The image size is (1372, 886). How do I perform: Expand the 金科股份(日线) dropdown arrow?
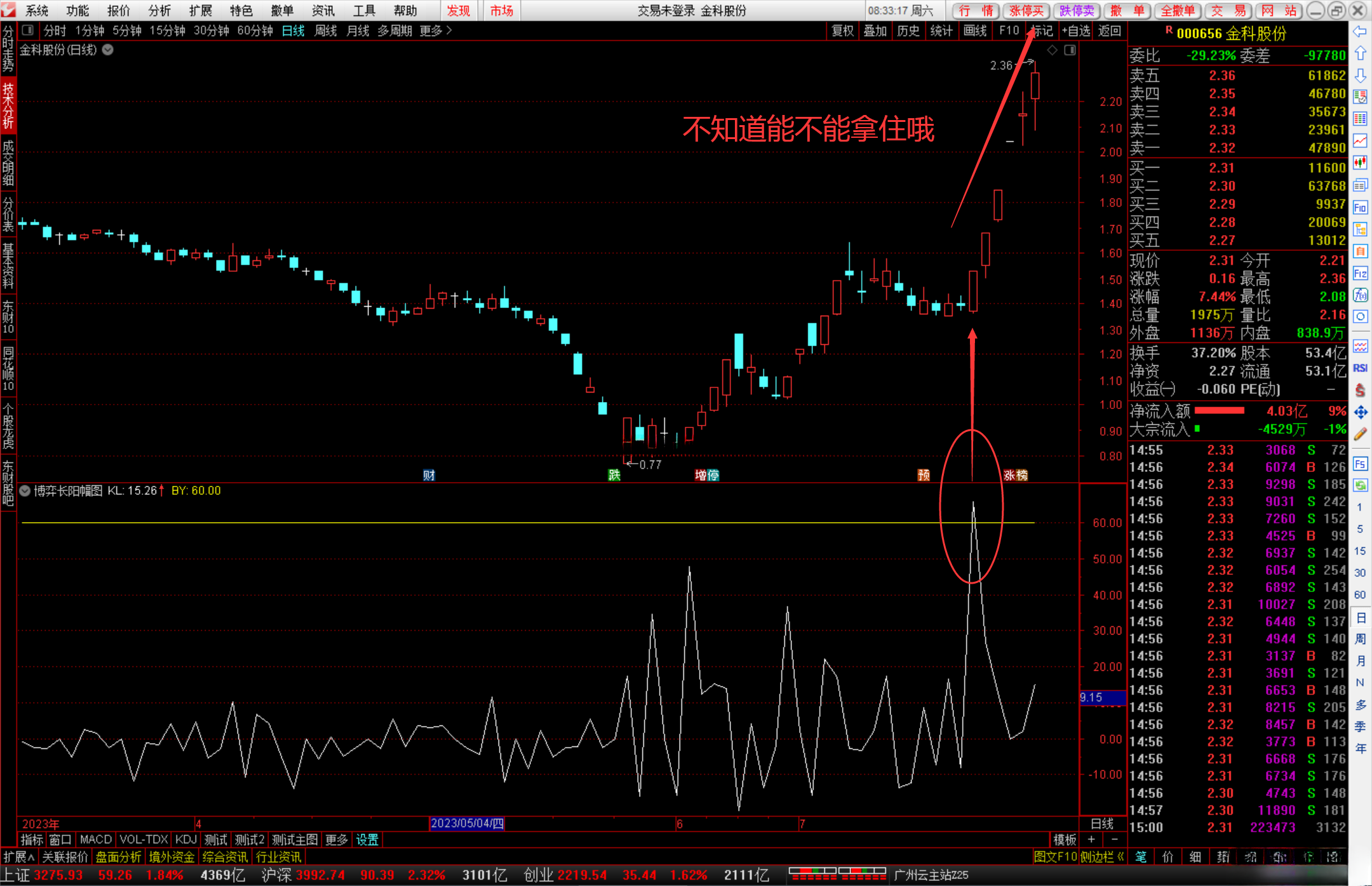tap(108, 50)
